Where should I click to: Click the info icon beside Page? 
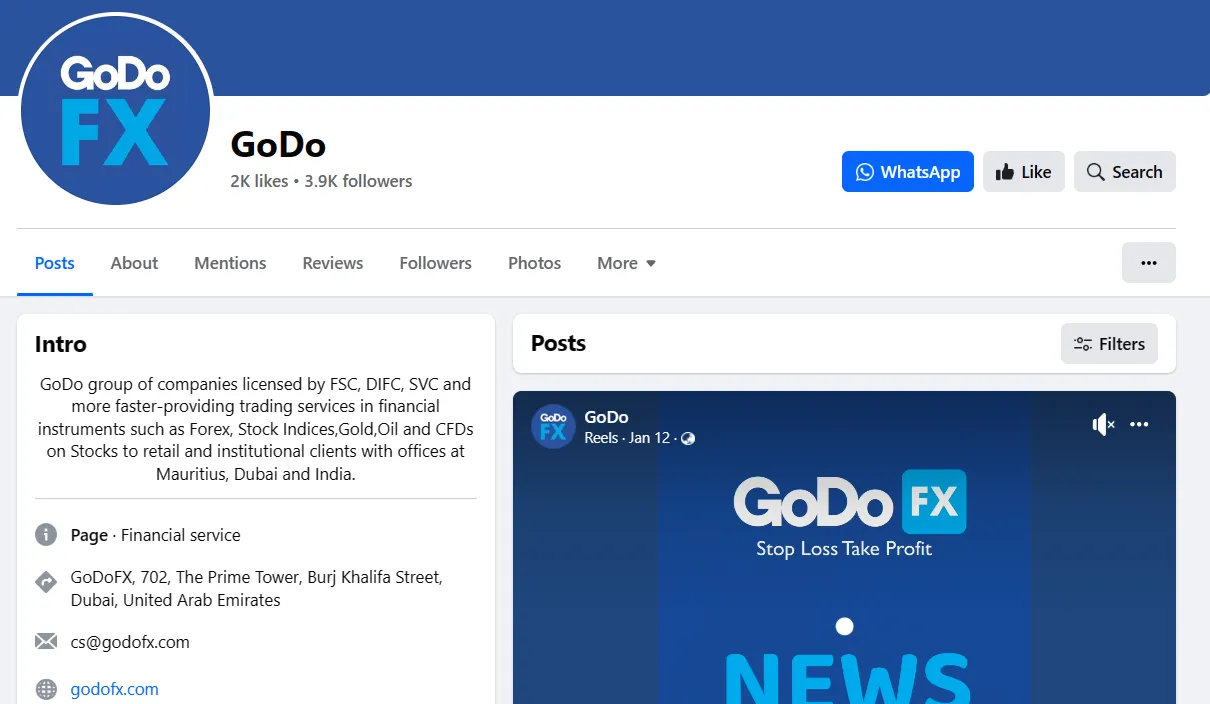point(46,535)
